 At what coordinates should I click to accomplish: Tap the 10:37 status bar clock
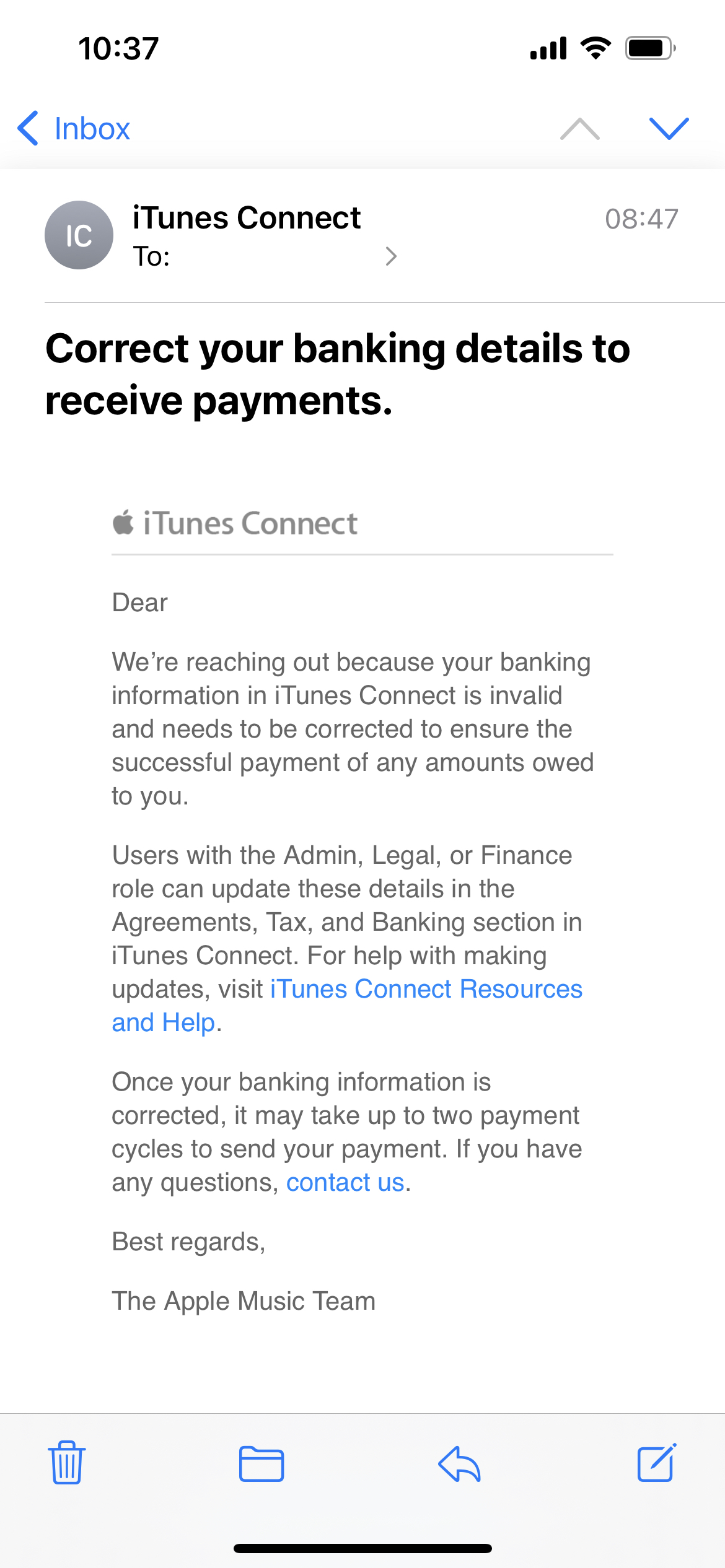(x=118, y=48)
